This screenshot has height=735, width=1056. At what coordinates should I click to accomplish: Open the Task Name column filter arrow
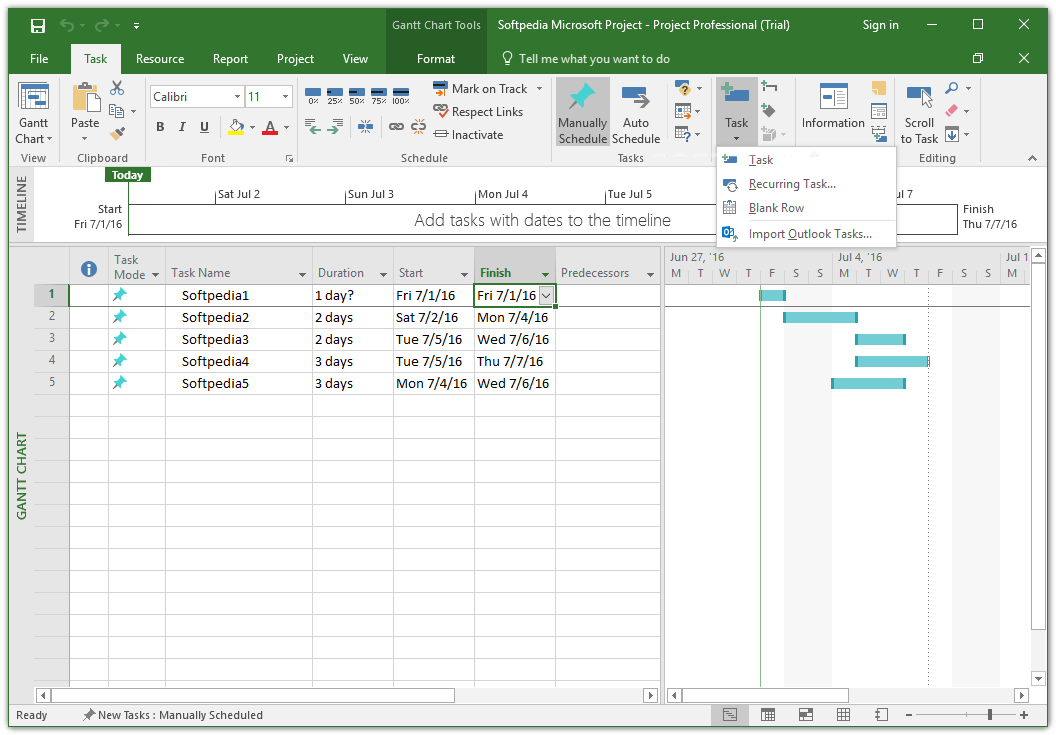302,274
